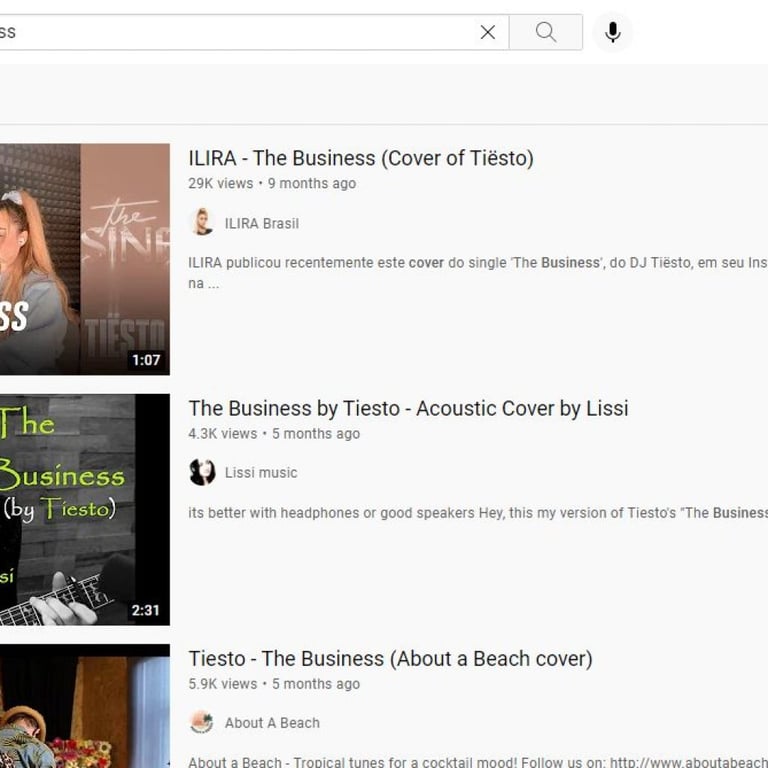Click description 'About a Beach - Tropical tunes'

478,762
